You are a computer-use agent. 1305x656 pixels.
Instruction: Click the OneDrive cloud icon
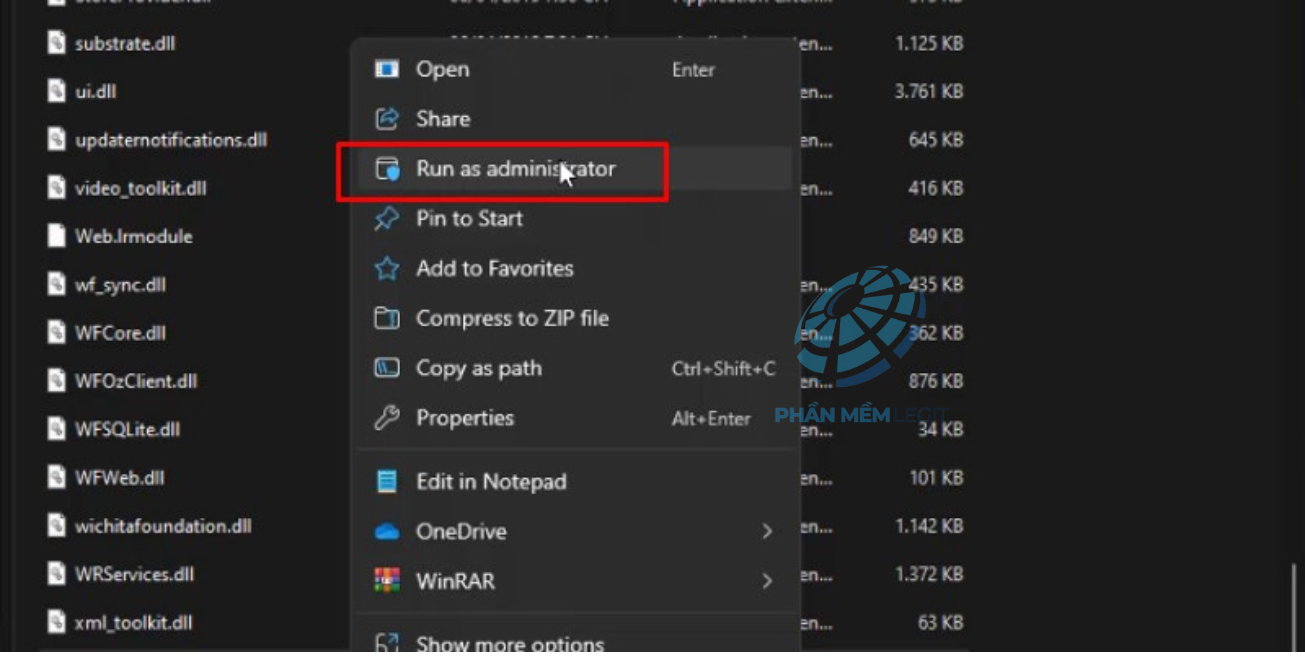(x=387, y=532)
